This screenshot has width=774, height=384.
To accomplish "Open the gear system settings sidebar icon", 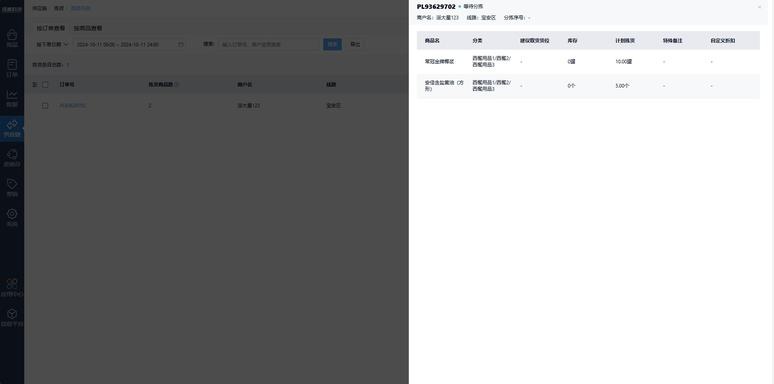I will click(x=12, y=214).
